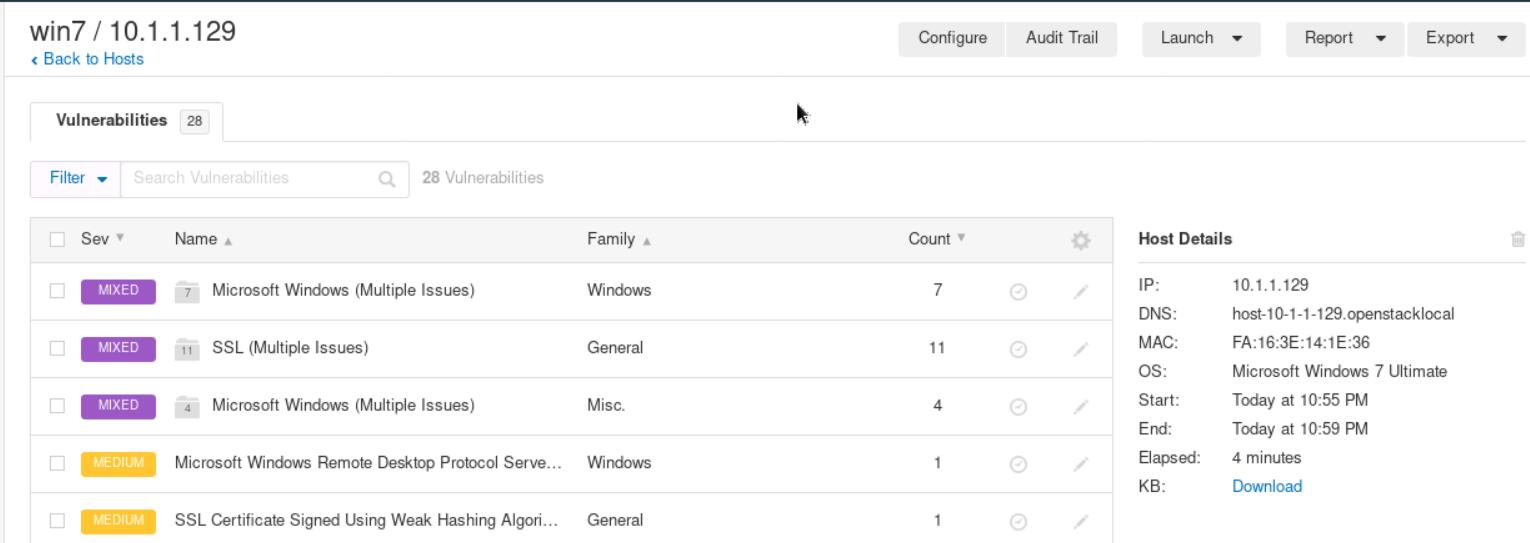
Task: Click the pencil icon on the Remote Desktop Protocol row
Action: coord(1079,464)
